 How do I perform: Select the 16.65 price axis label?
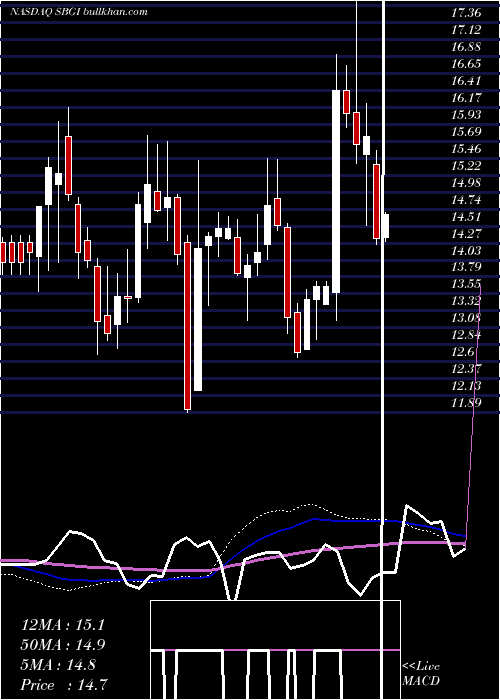coord(466,64)
